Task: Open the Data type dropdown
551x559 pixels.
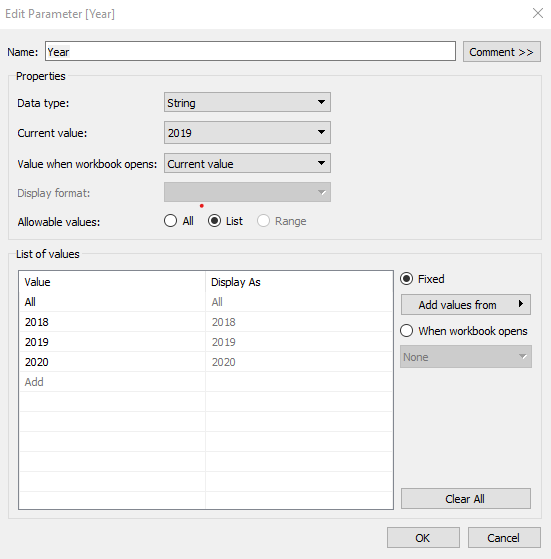Action: (x=247, y=102)
